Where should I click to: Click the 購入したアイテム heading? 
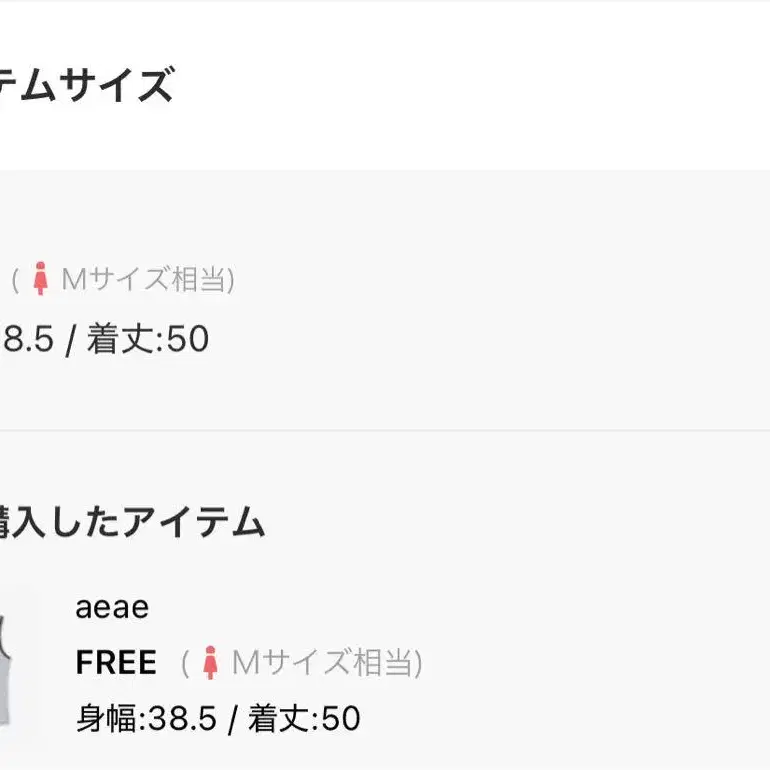click(132, 522)
